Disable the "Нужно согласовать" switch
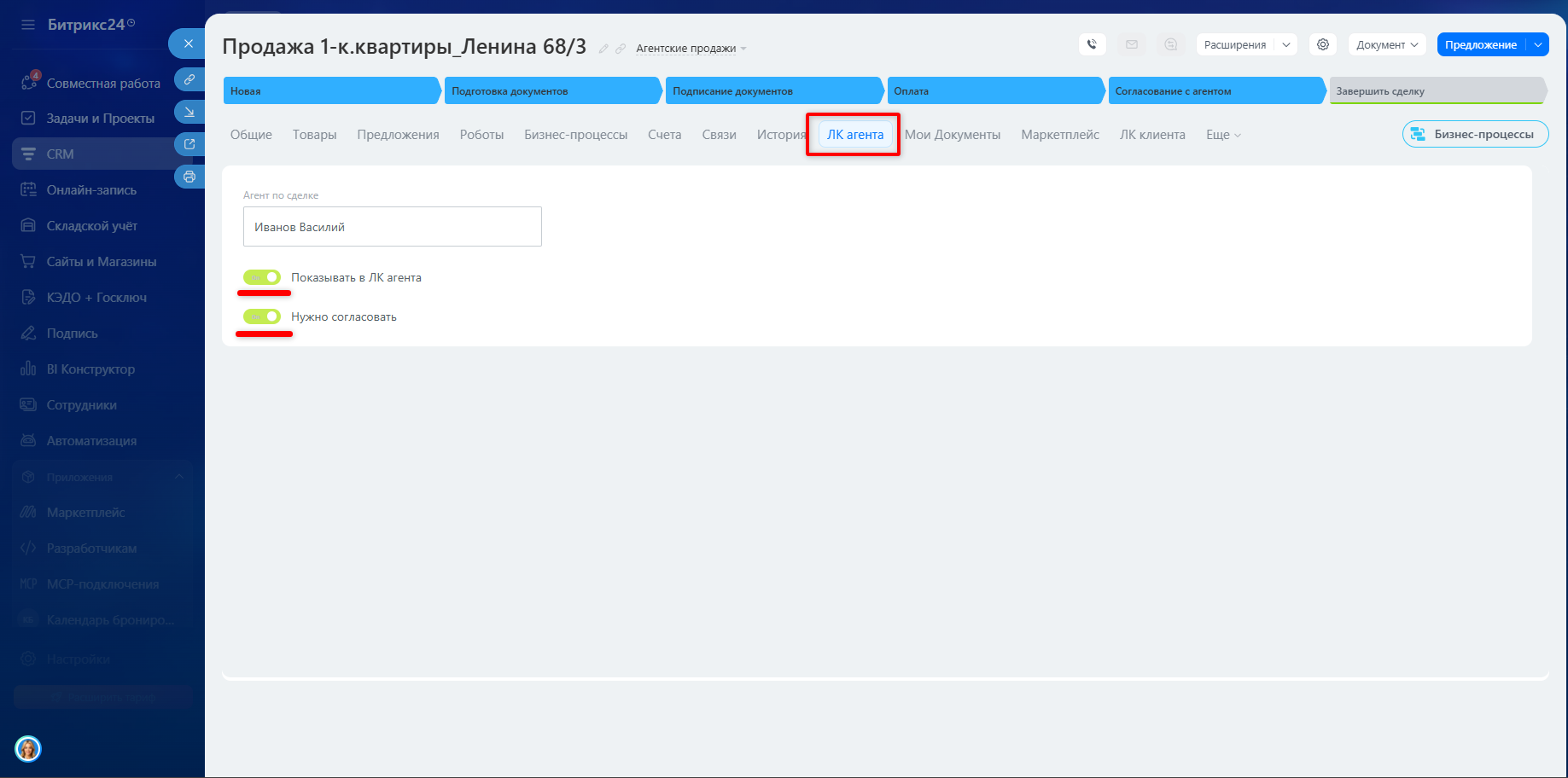Viewport: 1568px width, 778px height. click(x=262, y=316)
